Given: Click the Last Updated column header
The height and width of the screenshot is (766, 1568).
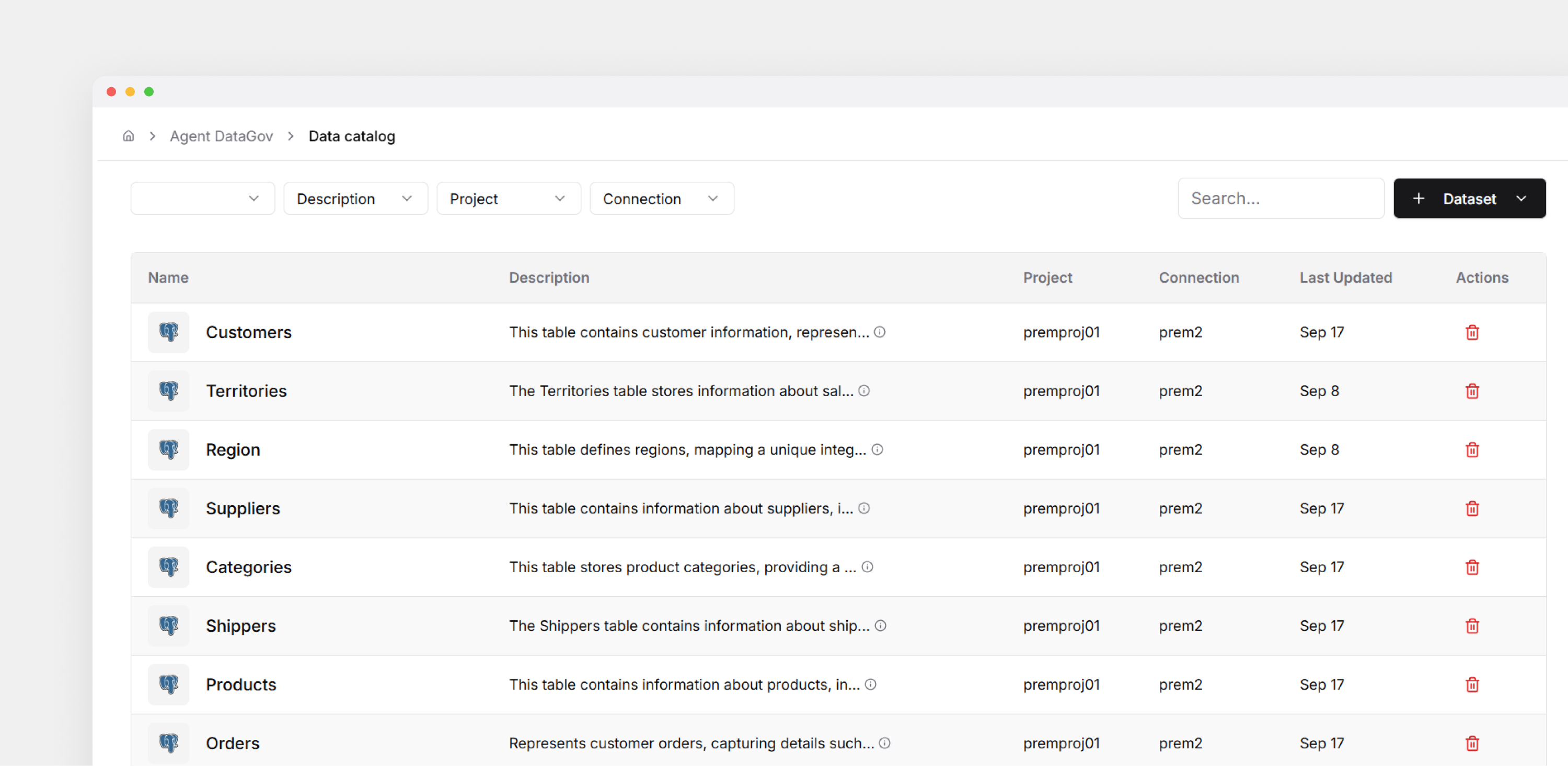Looking at the screenshot, I should [x=1345, y=277].
